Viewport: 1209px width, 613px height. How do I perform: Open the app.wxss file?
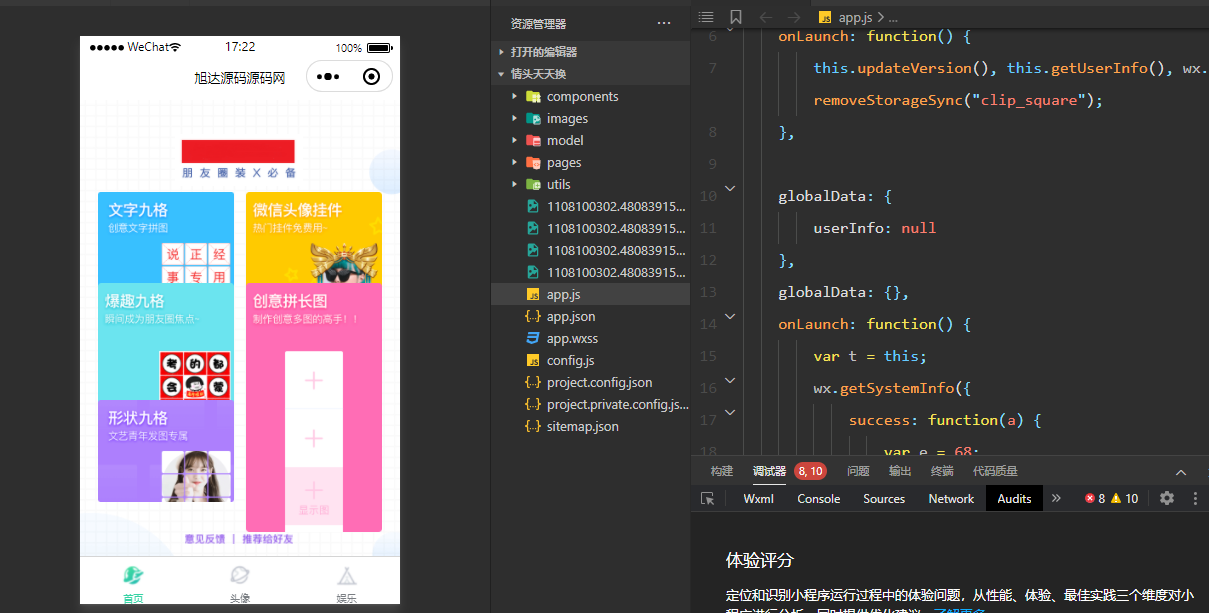(590, 338)
